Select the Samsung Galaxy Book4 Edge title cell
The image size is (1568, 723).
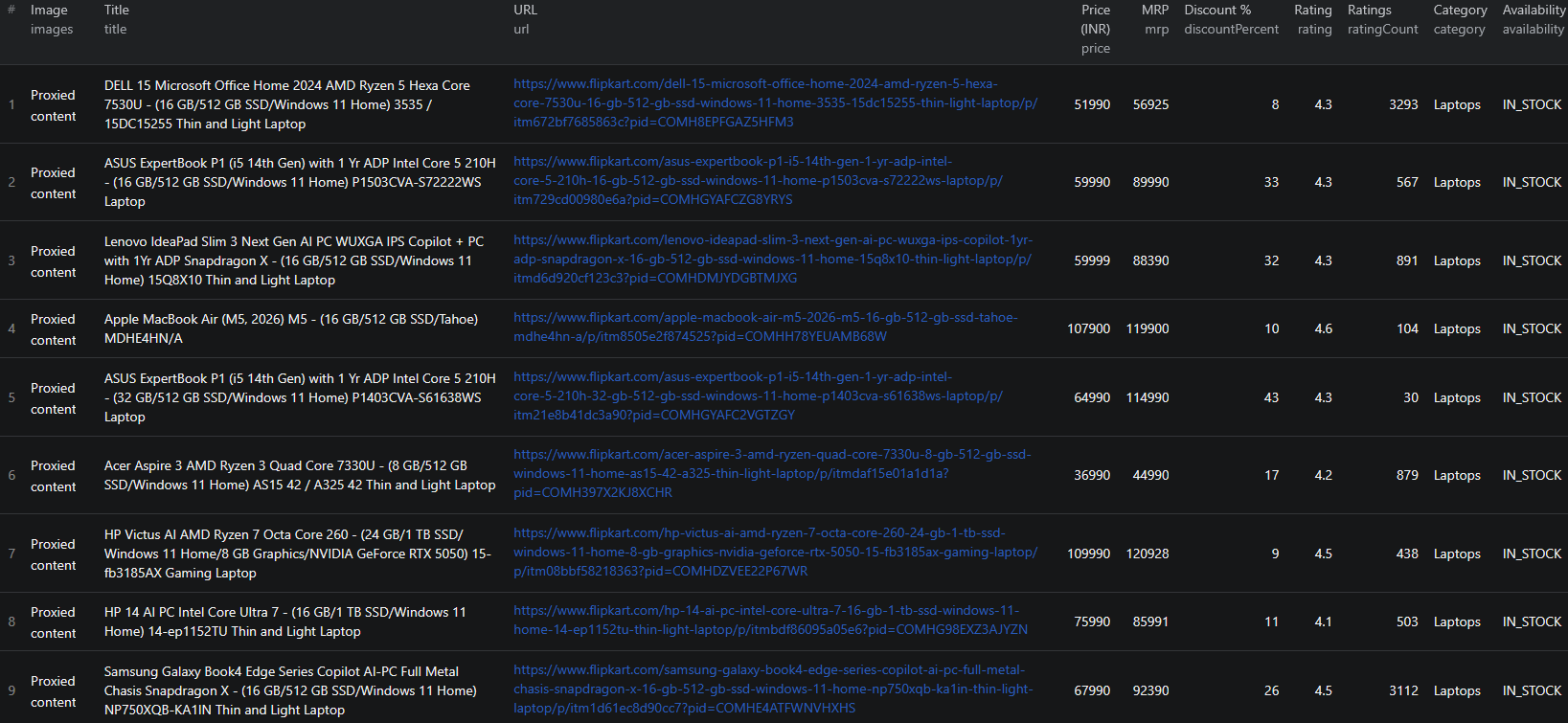click(x=290, y=690)
